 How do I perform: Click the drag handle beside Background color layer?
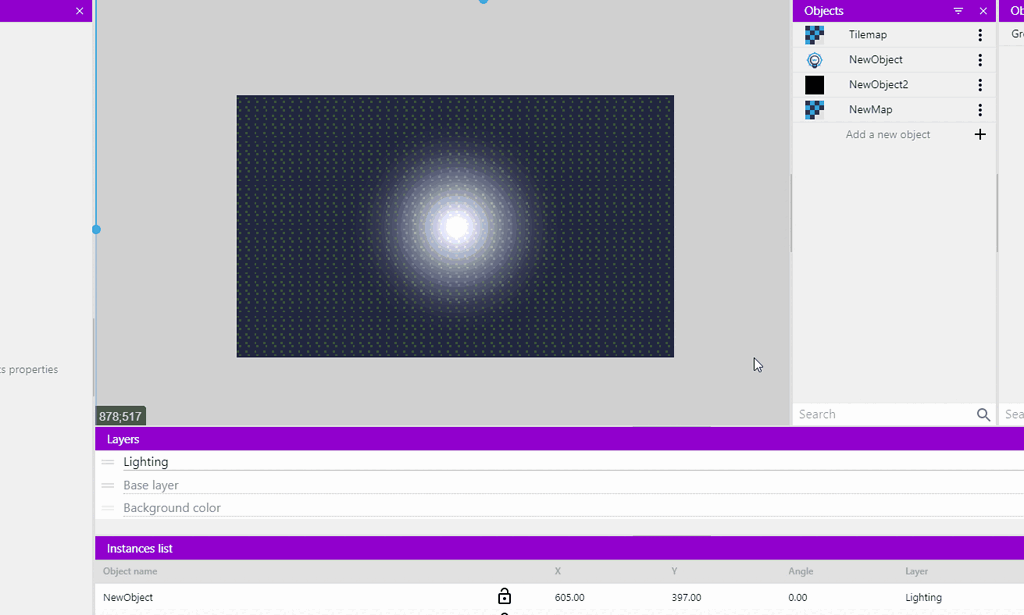coord(107,508)
